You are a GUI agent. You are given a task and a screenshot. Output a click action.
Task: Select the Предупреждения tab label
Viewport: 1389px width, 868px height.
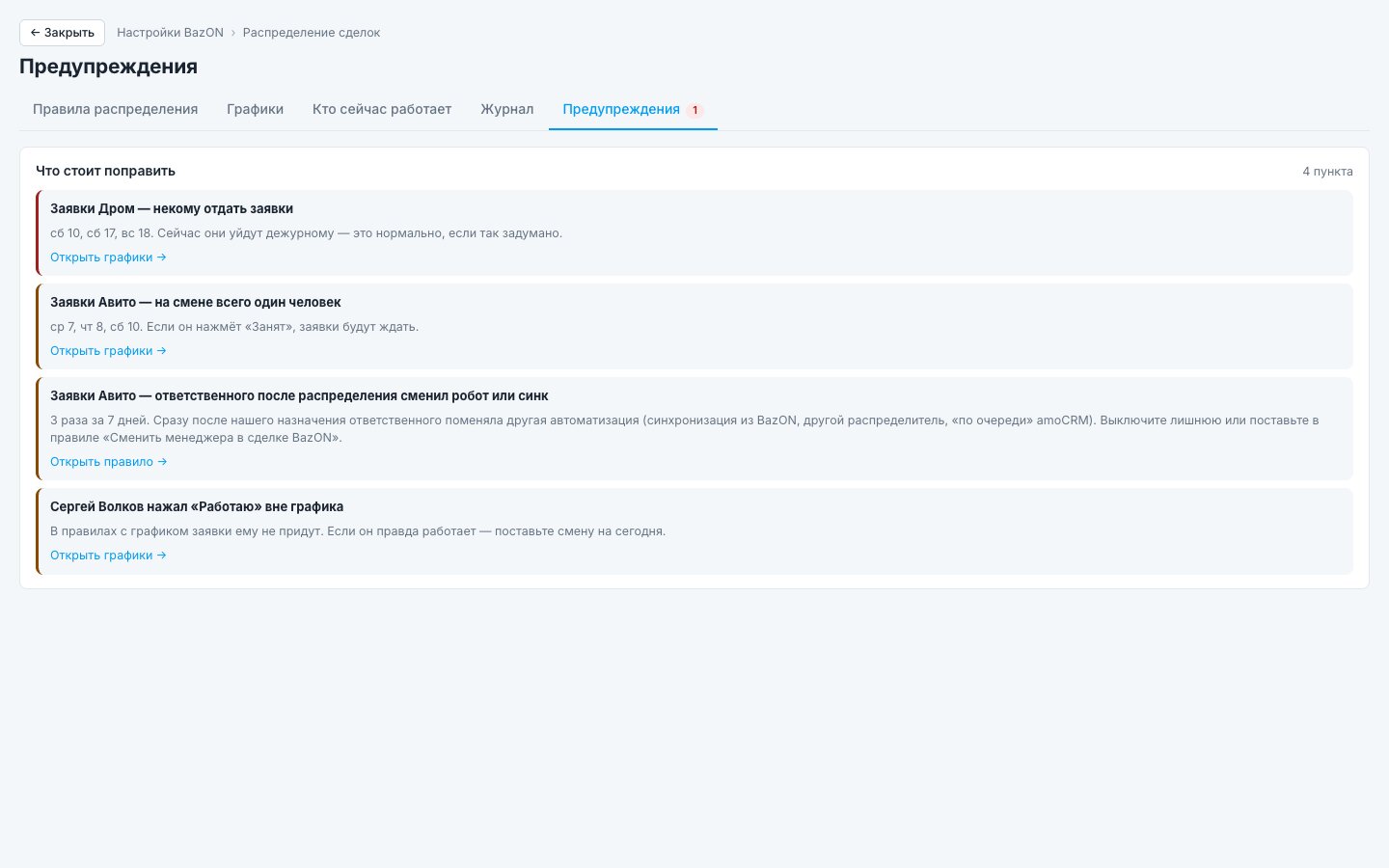coord(621,109)
